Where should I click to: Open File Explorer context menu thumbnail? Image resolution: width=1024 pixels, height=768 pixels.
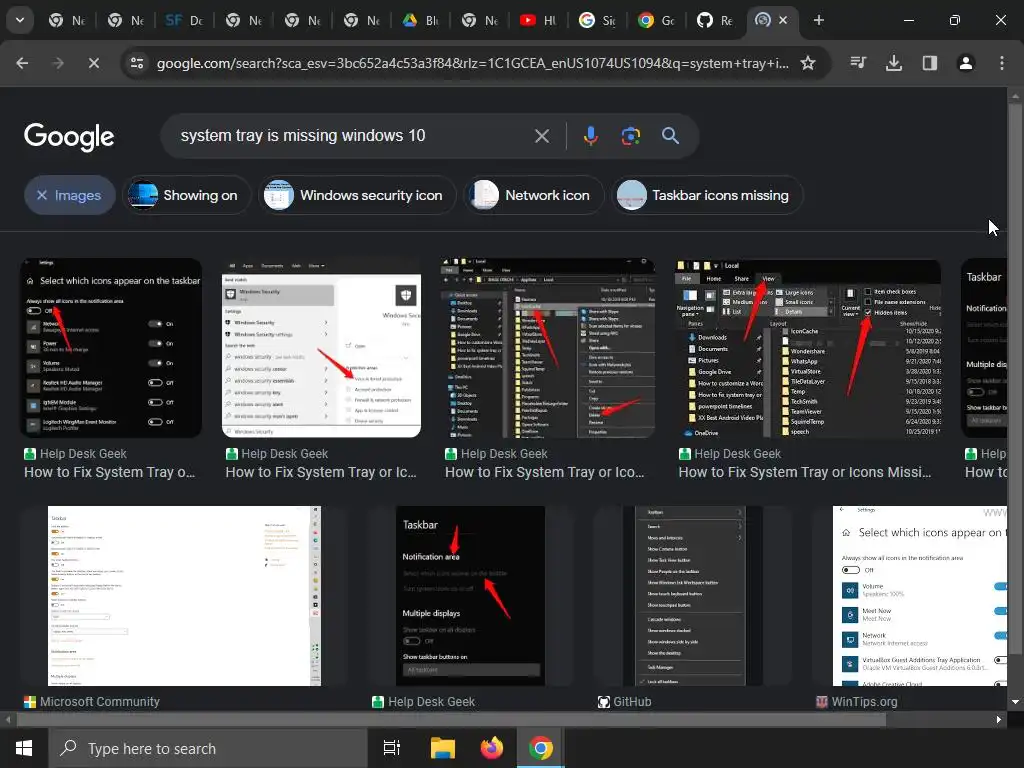tap(548, 347)
